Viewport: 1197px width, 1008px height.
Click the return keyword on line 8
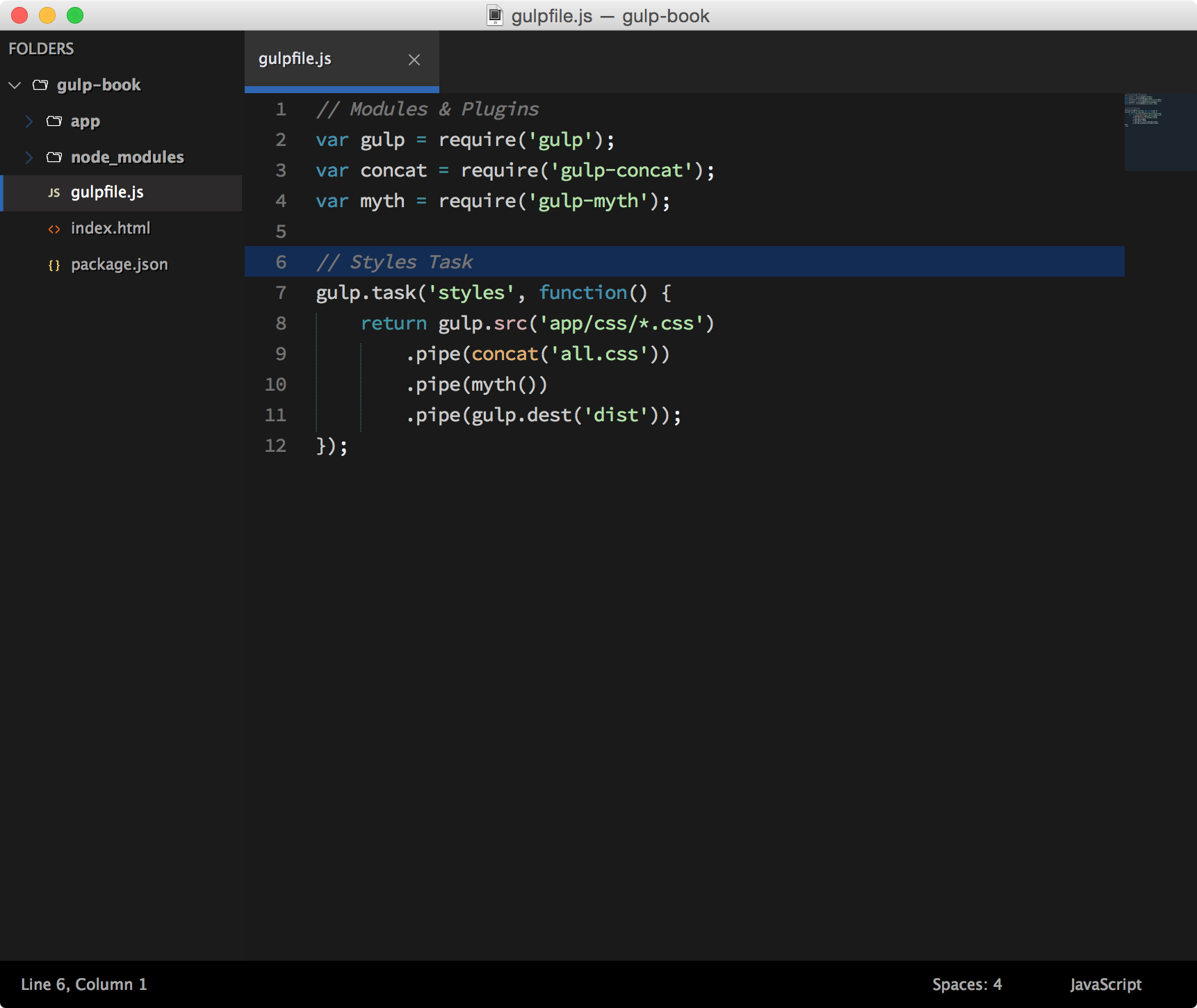[393, 323]
